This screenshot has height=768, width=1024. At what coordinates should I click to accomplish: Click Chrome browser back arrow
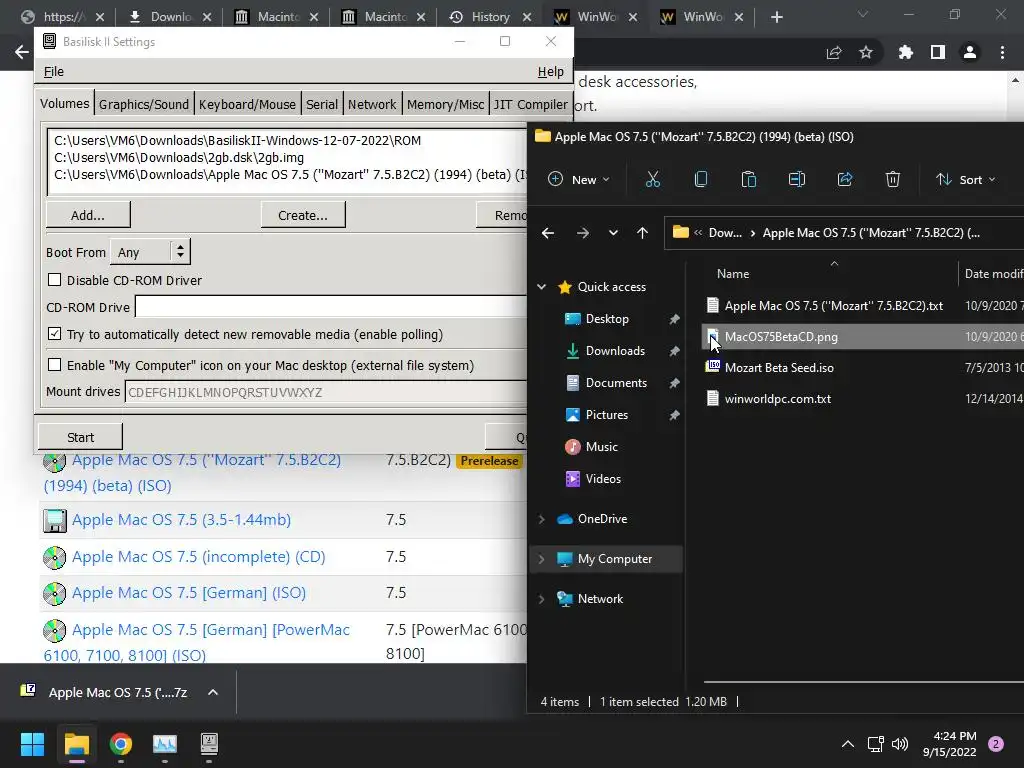22,52
